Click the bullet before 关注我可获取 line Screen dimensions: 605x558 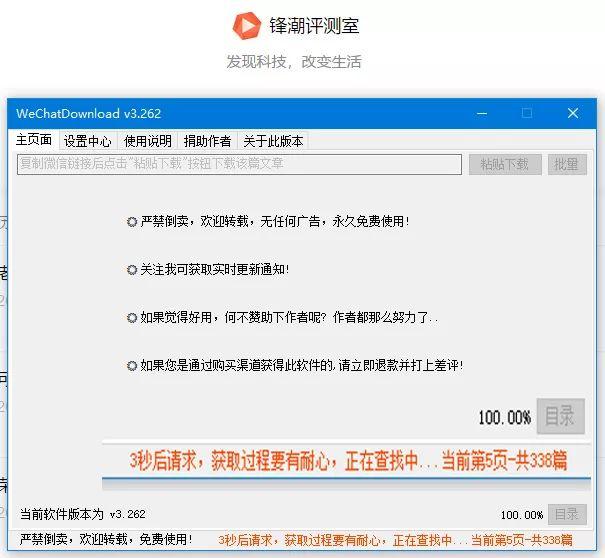point(132,270)
